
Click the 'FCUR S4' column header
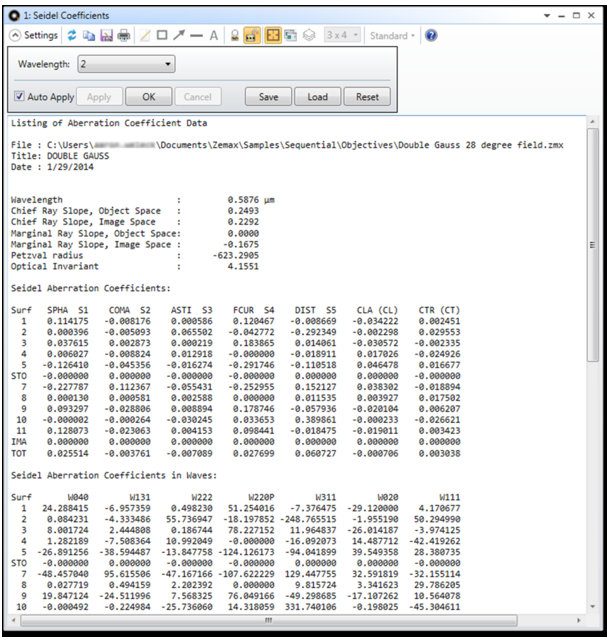click(254, 310)
